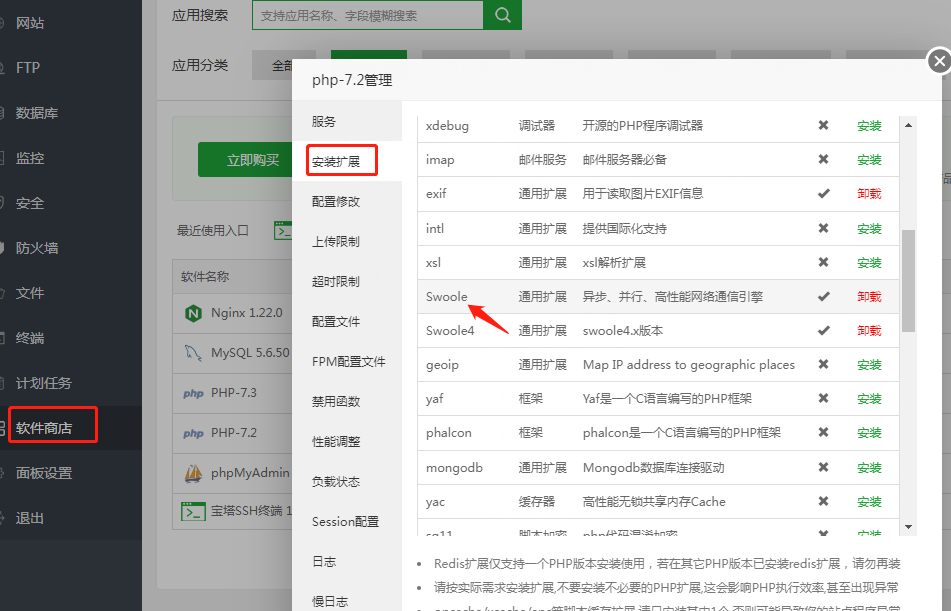Screen dimensions: 951x611
Task: Open 终端 in the left sidebar
Action: coord(30,338)
